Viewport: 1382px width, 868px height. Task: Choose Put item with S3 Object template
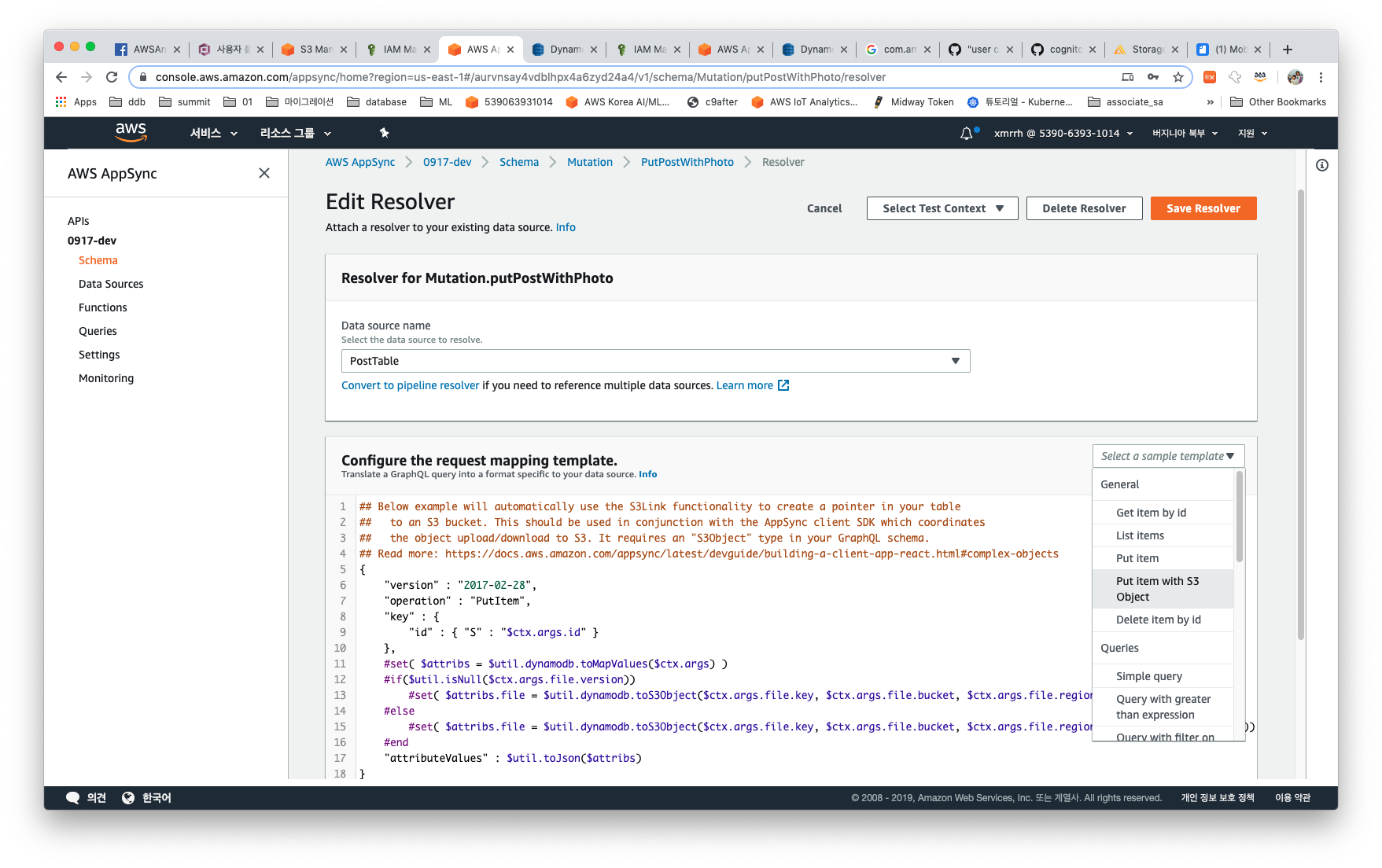click(1163, 589)
